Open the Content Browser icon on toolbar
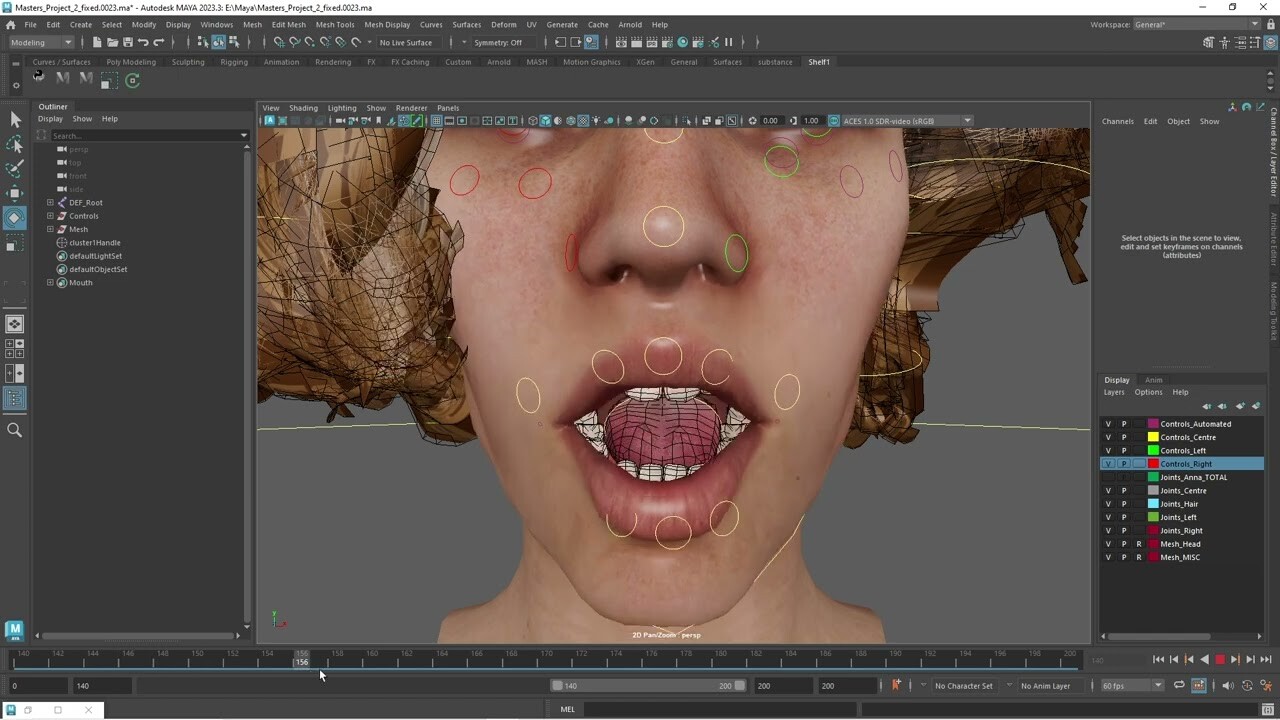This screenshot has height=720, width=1280. click(1208, 42)
